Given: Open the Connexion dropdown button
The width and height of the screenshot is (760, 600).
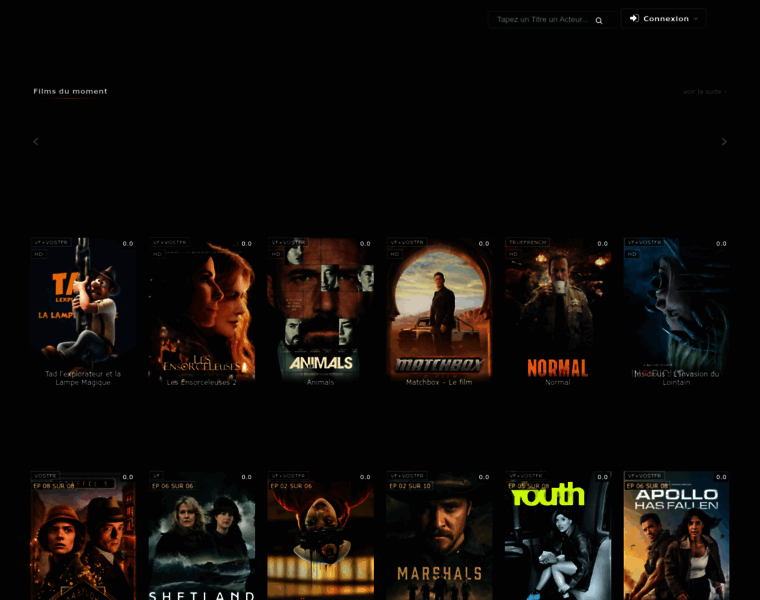Looking at the screenshot, I should (x=663, y=18).
